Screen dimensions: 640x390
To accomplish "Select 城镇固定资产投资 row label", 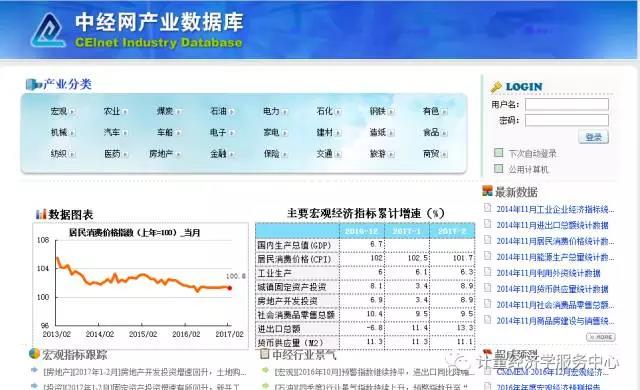I will coord(291,287).
